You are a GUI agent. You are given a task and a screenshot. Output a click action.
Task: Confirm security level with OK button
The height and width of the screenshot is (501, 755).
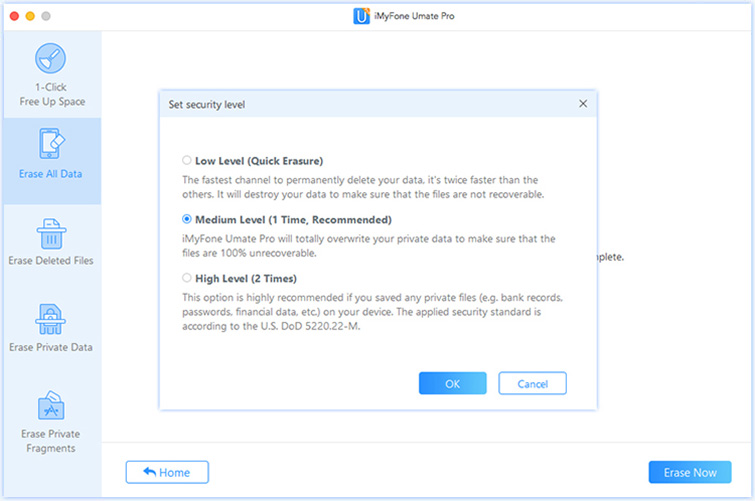tap(453, 383)
